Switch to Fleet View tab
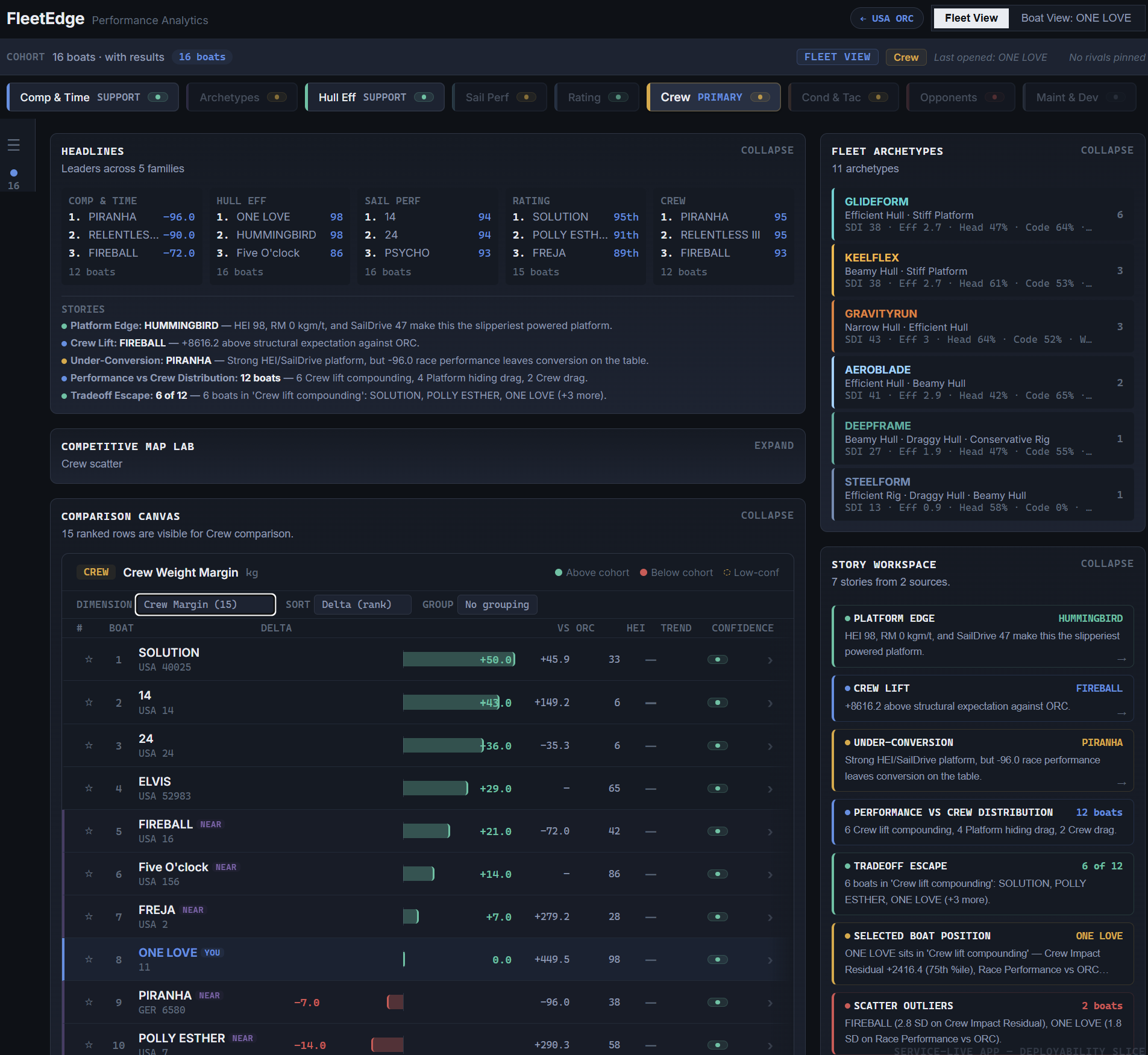This screenshot has height=1055, width=1148. (x=971, y=18)
